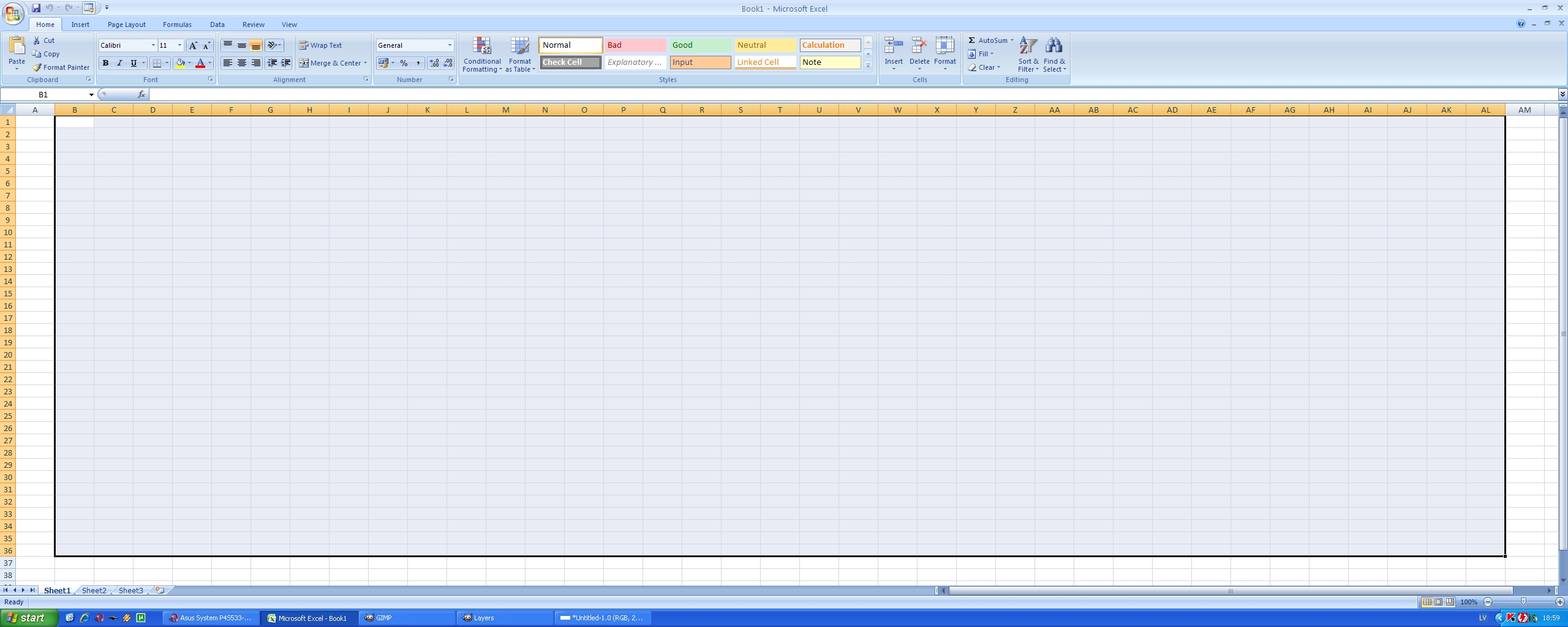
Task: Click the Paste icon in Clipboard group
Action: click(17, 47)
